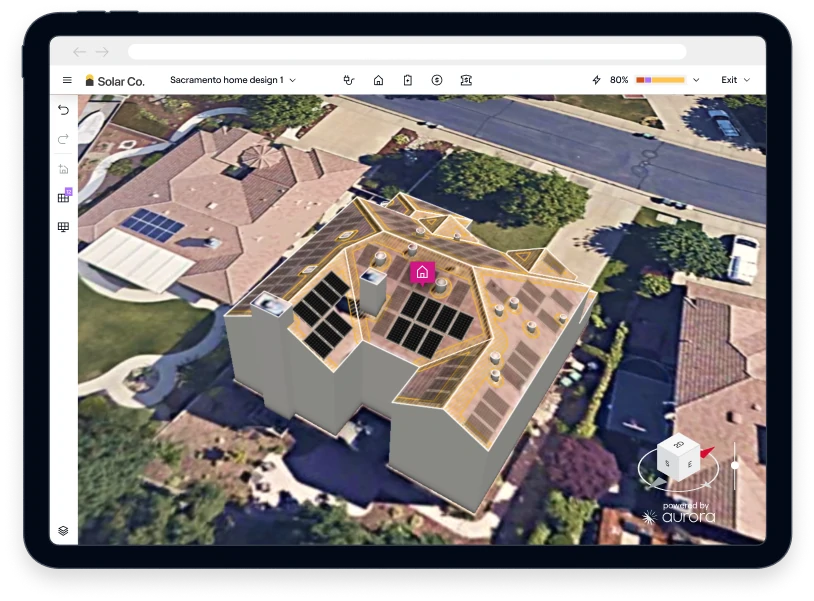
Task: Click the rightmost toolbar icon after the dollar icon
Action: (465, 79)
